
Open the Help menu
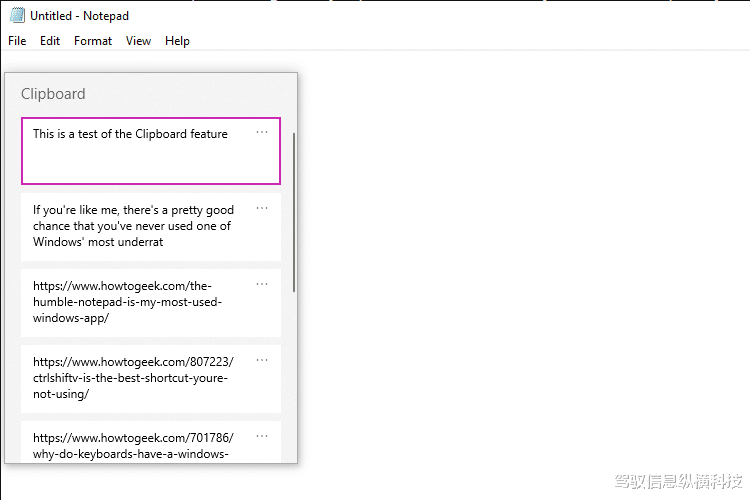[x=177, y=41]
